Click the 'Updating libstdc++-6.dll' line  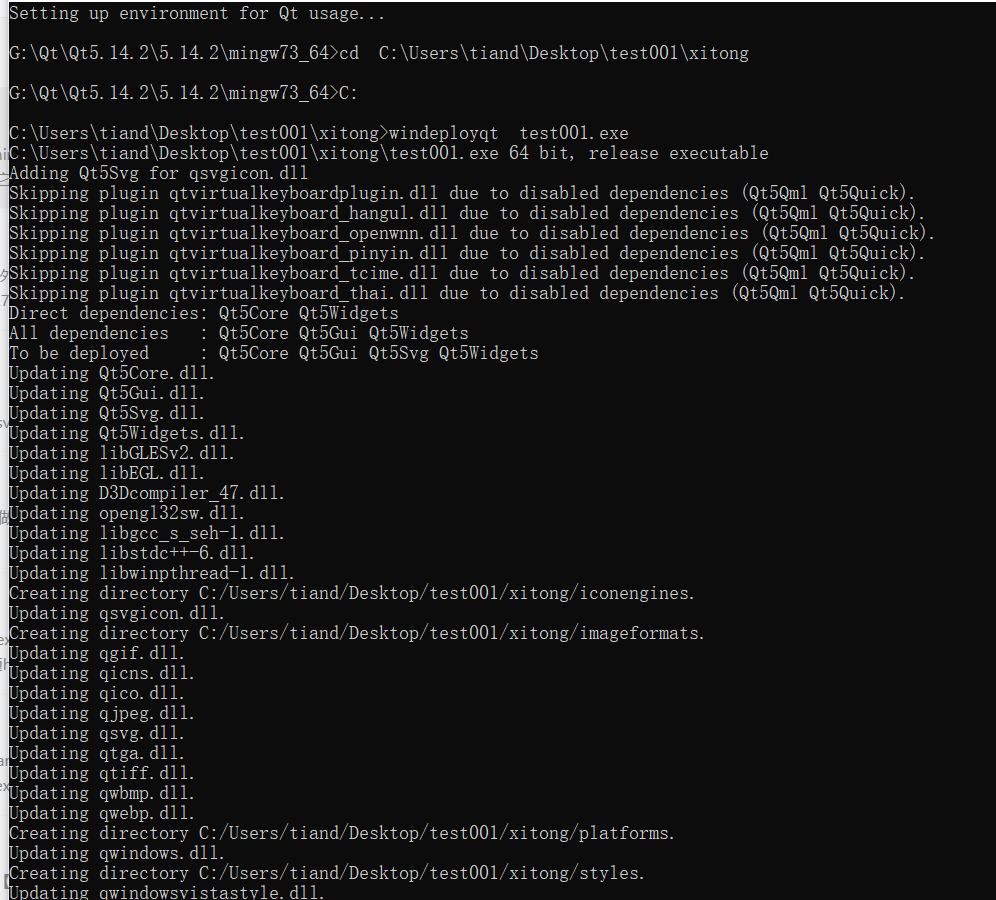[x=132, y=553]
